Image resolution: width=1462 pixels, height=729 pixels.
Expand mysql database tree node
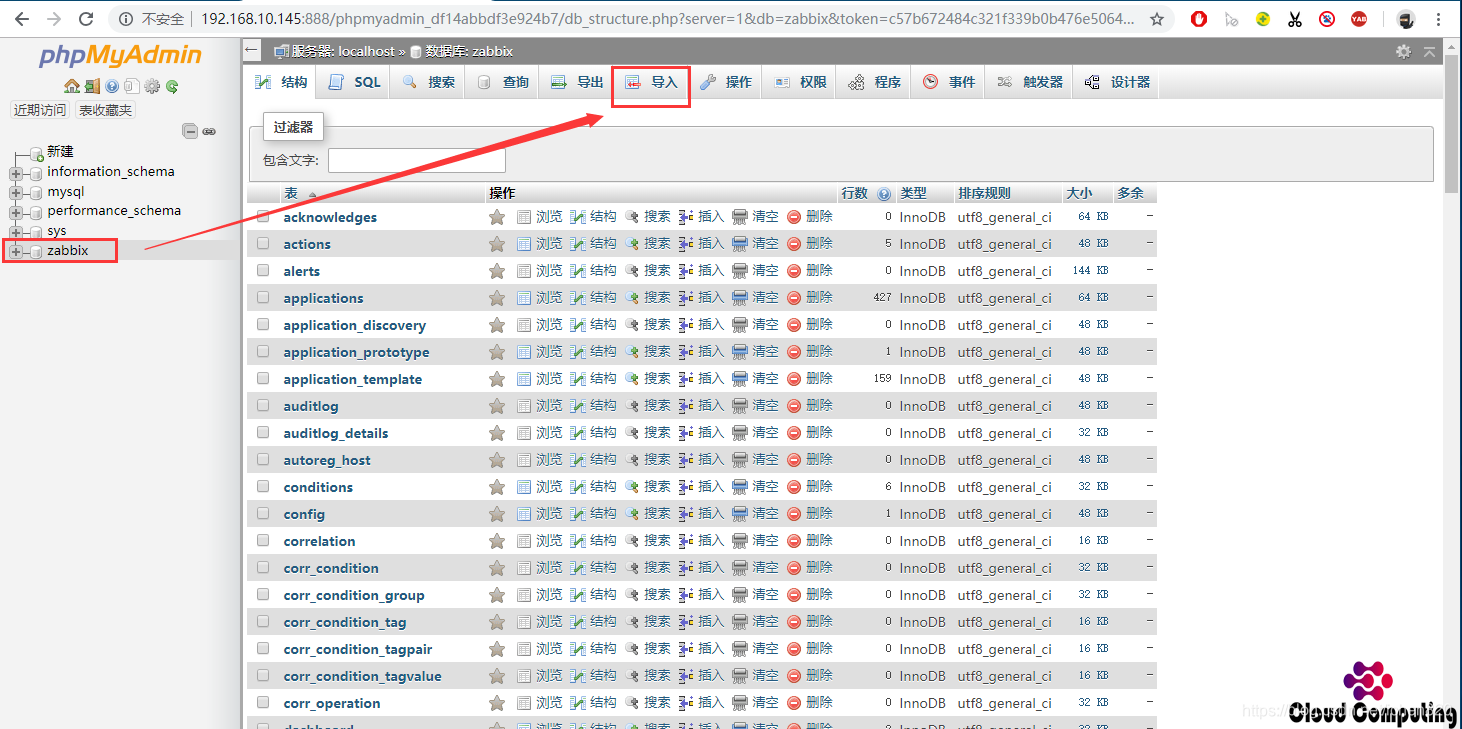pos(16,192)
